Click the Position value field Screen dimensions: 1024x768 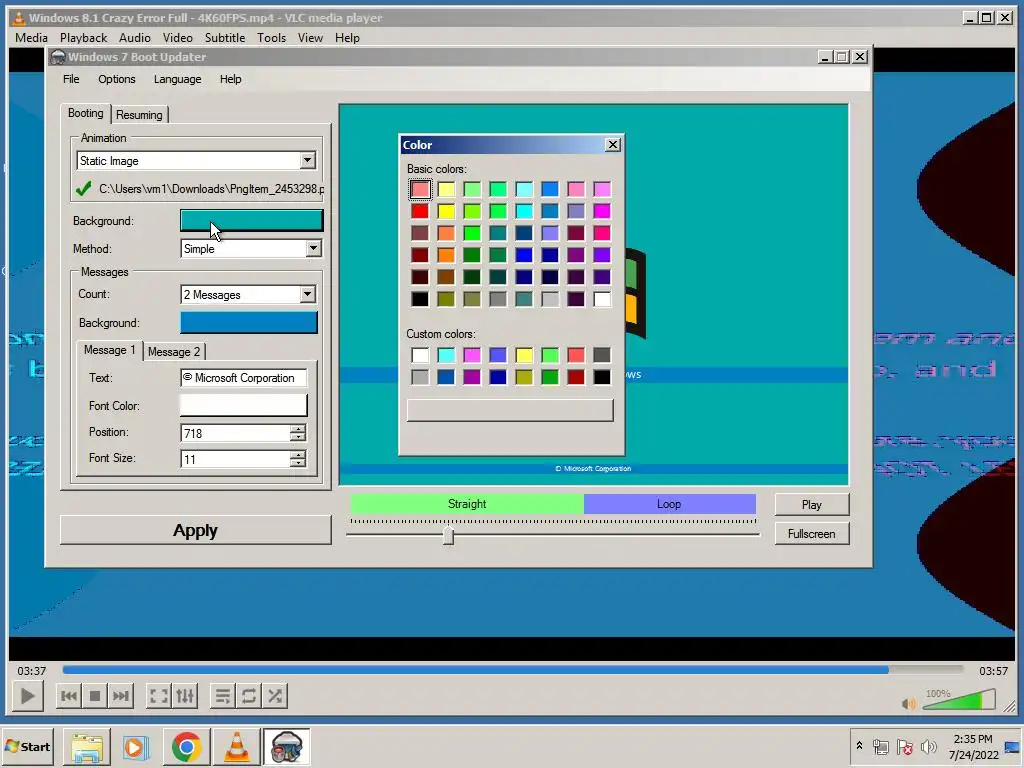pos(235,433)
